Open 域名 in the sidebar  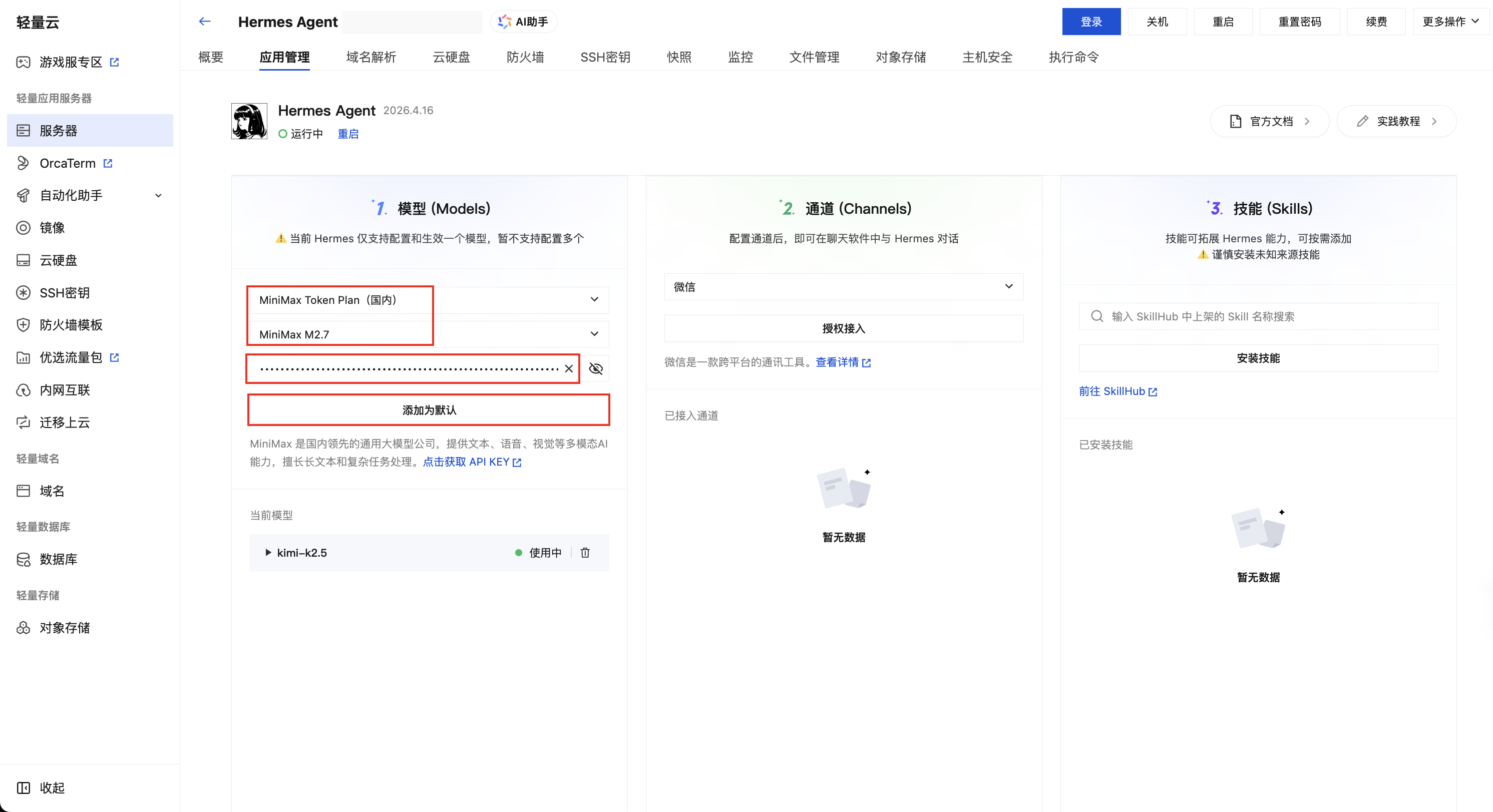(x=52, y=491)
